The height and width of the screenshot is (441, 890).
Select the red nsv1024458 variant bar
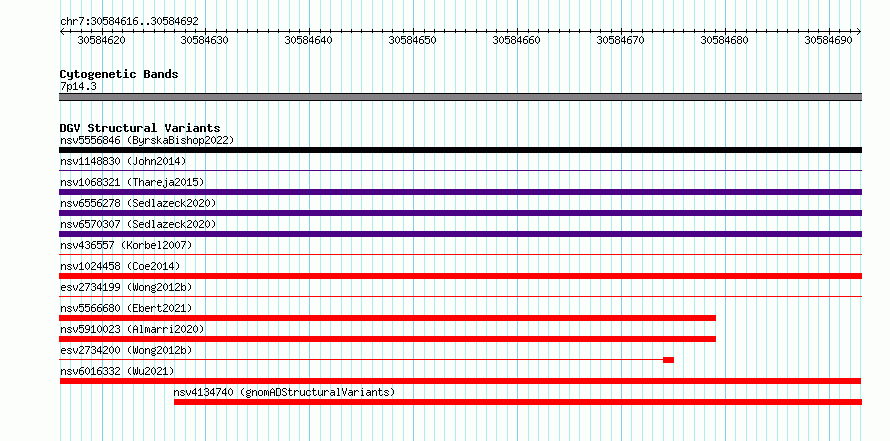(460, 276)
